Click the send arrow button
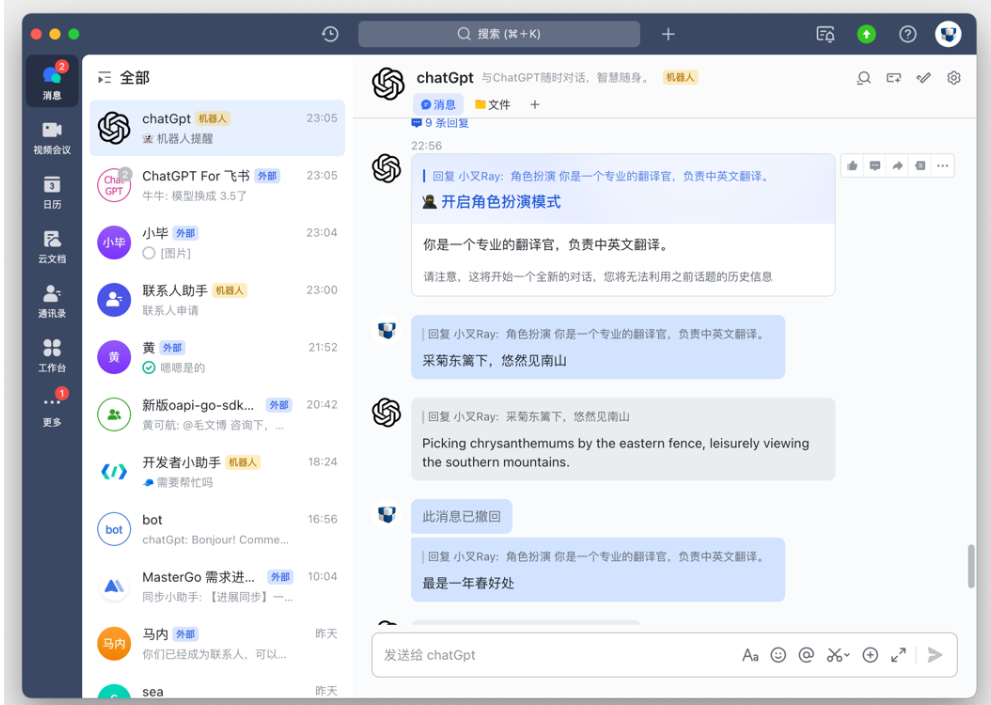The height and width of the screenshot is (705, 991). (935, 655)
